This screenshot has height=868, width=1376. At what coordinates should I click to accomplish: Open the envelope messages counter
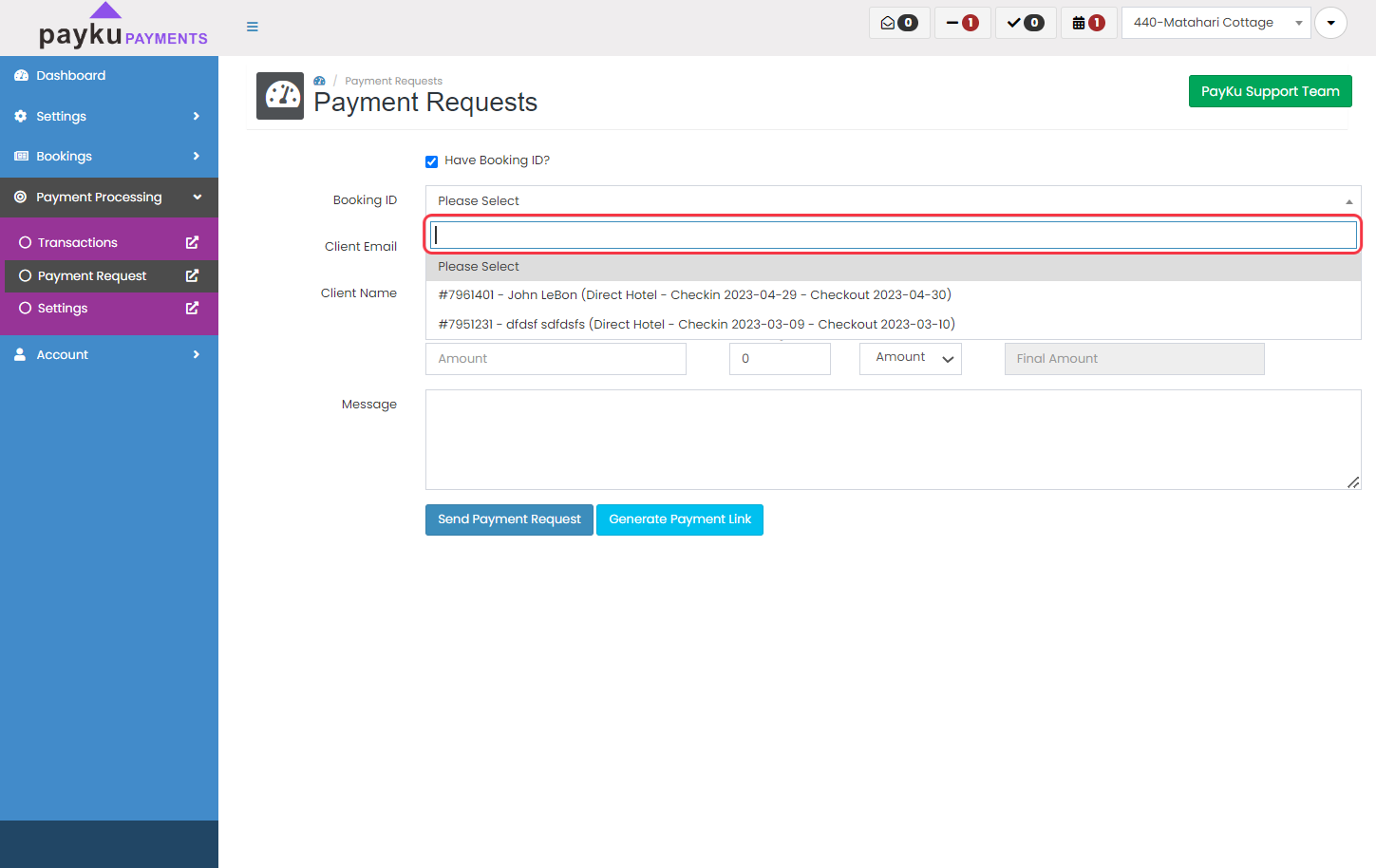(x=899, y=23)
